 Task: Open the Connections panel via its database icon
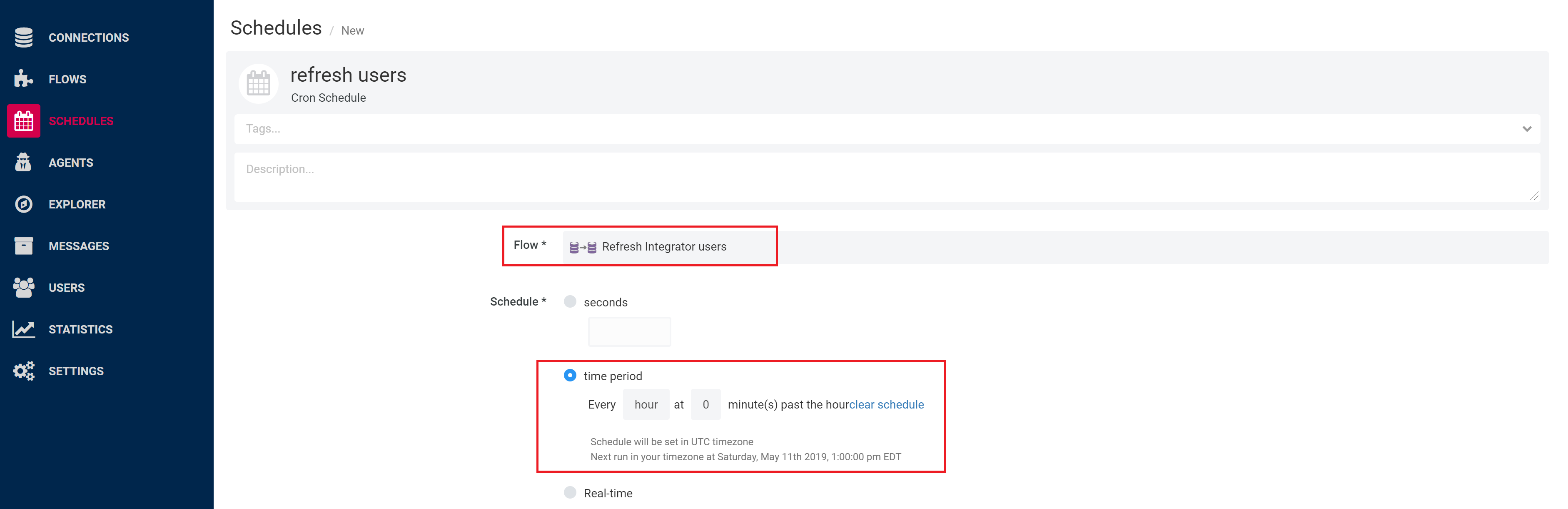tap(23, 37)
